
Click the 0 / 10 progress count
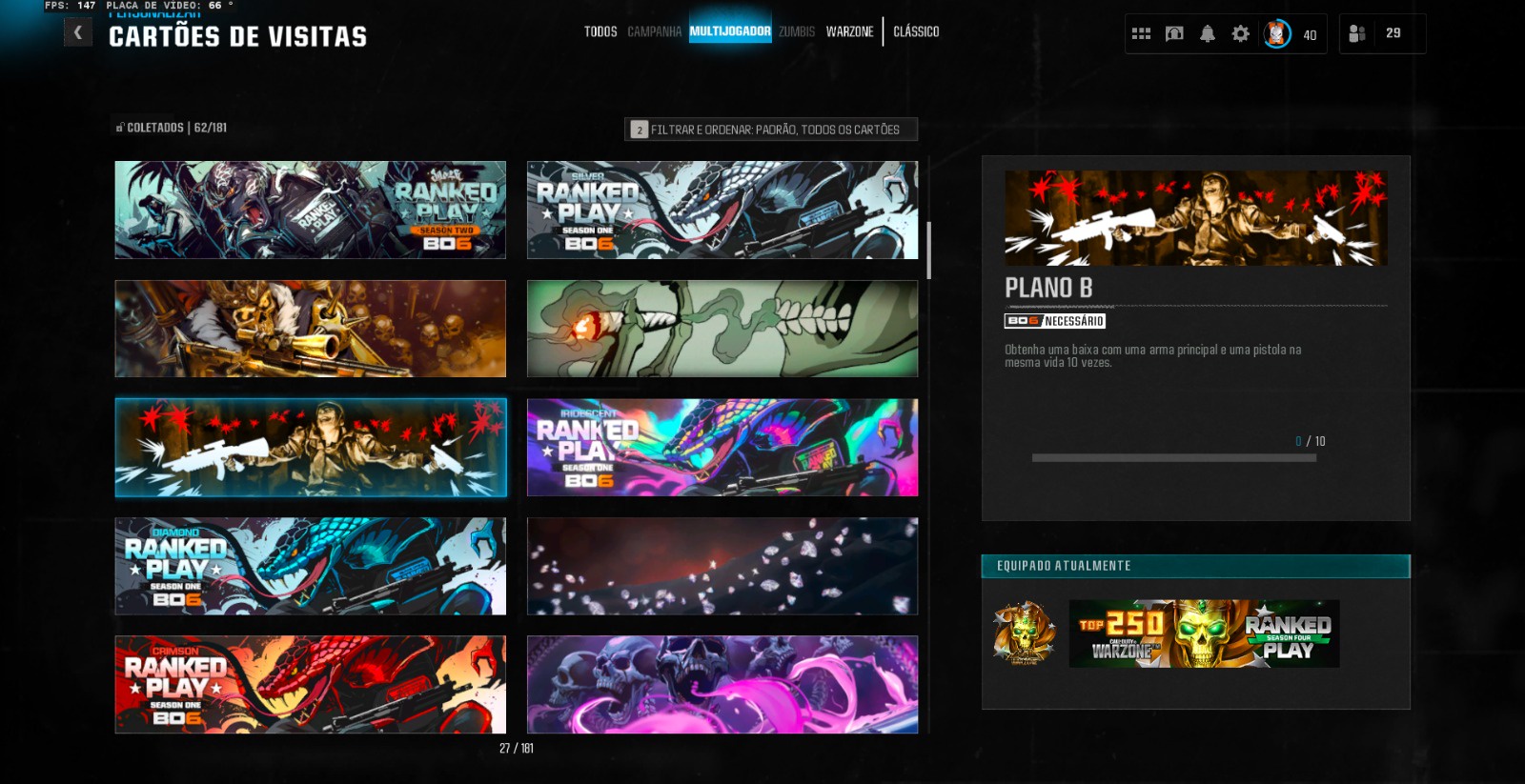coord(1311,441)
